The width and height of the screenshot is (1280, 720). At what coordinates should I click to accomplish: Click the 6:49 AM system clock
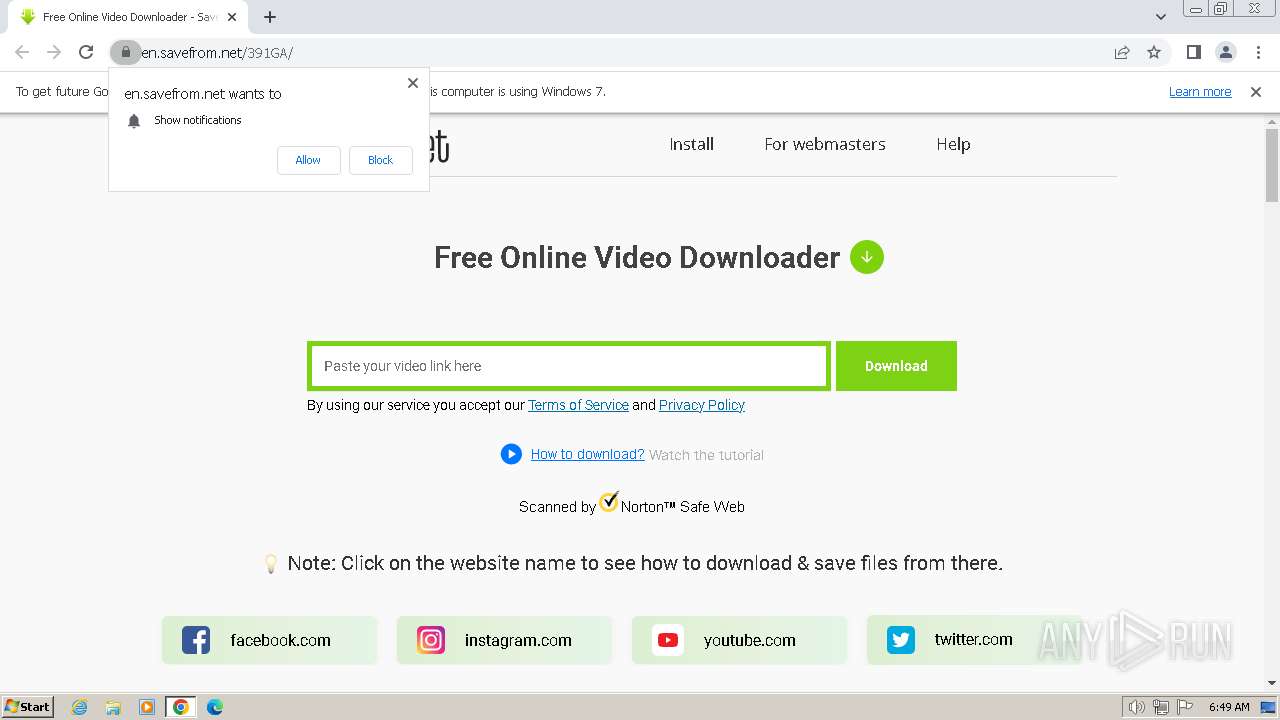click(x=1229, y=707)
